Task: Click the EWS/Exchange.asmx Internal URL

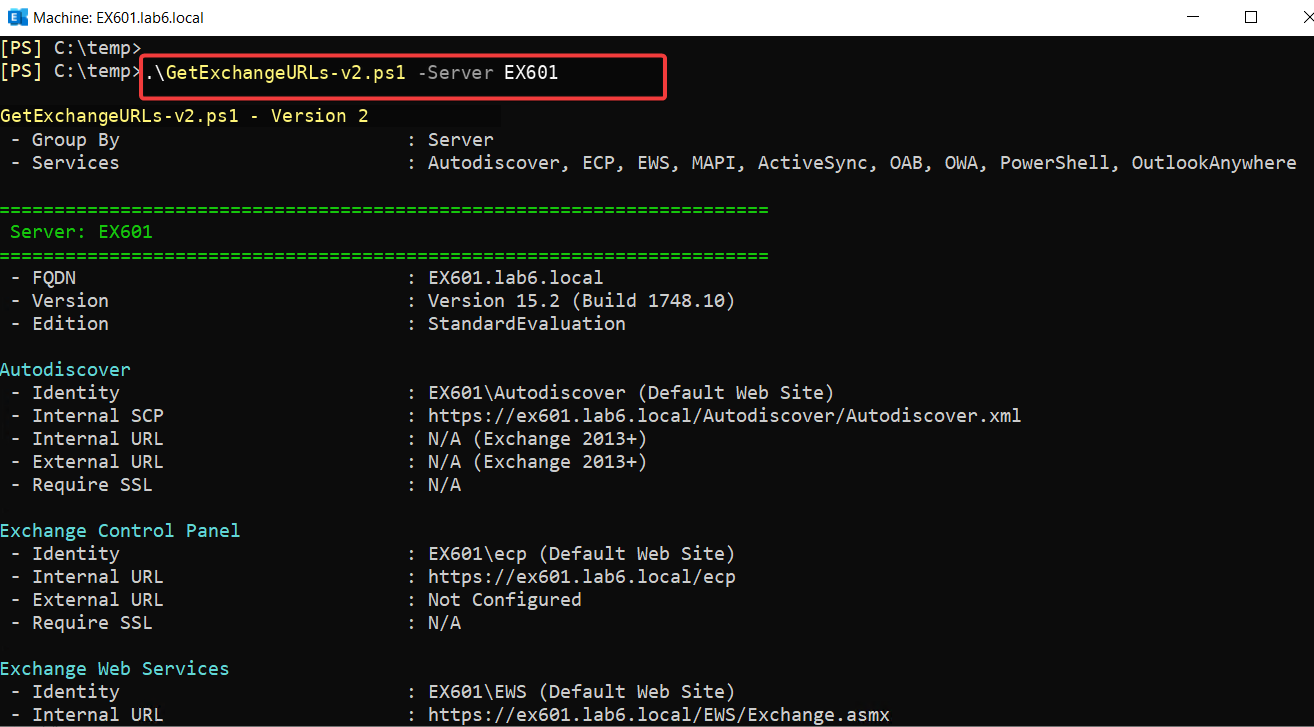Action: coord(658,715)
